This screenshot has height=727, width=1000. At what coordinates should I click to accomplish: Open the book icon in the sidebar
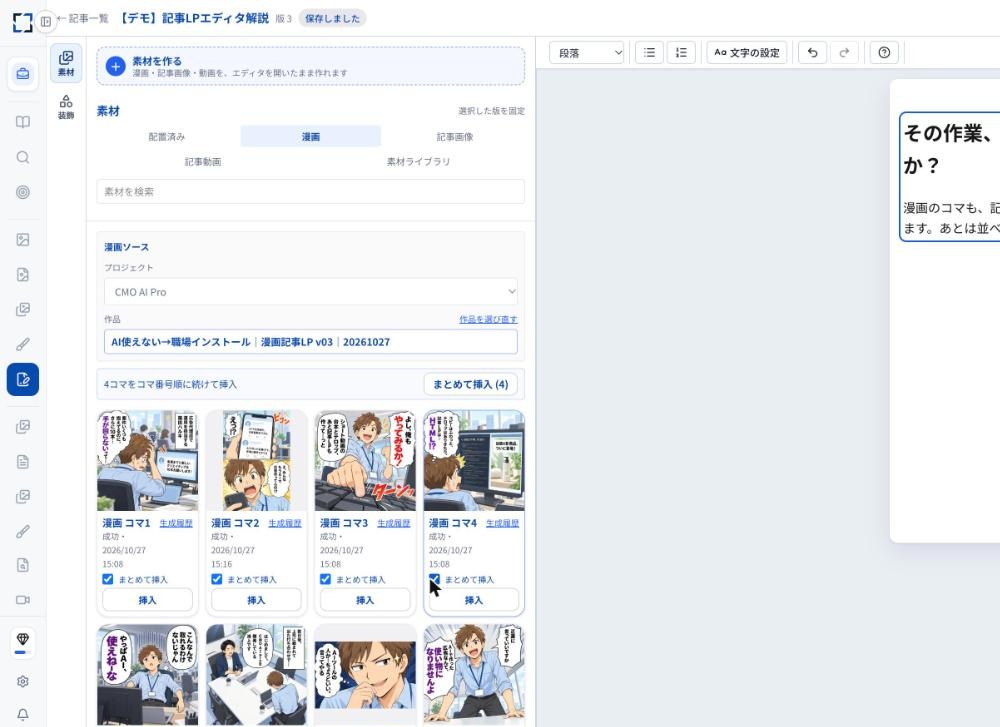click(23, 122)
